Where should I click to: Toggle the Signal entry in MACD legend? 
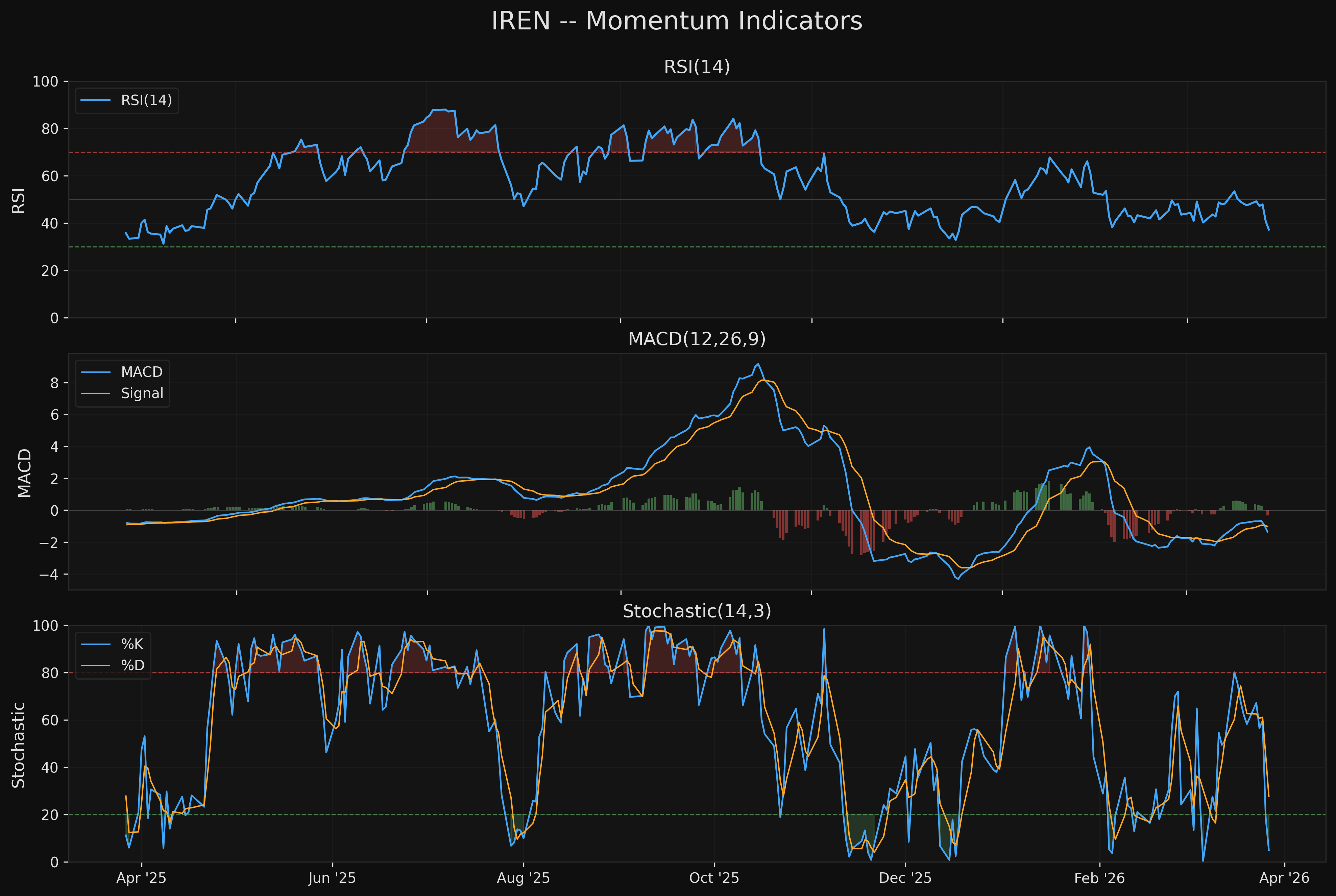142,393
